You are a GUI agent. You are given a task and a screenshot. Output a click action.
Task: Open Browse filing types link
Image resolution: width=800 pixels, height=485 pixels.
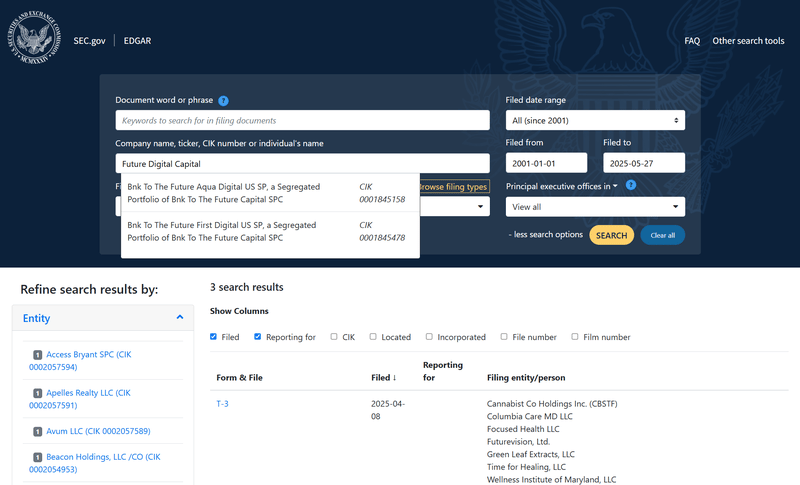[454, 187]
